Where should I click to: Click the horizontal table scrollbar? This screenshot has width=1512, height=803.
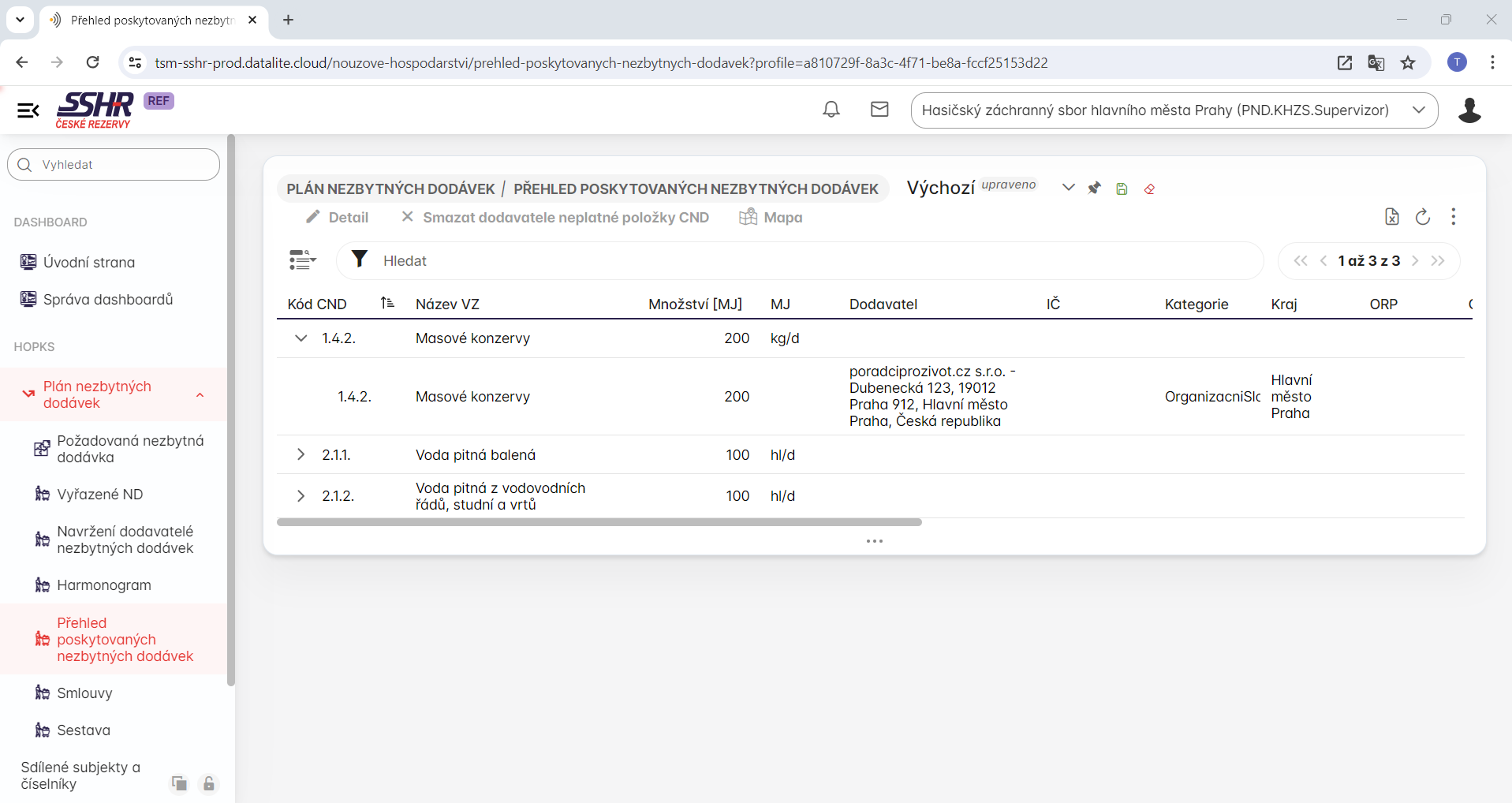pyautogui.click(x=599, y=522)
